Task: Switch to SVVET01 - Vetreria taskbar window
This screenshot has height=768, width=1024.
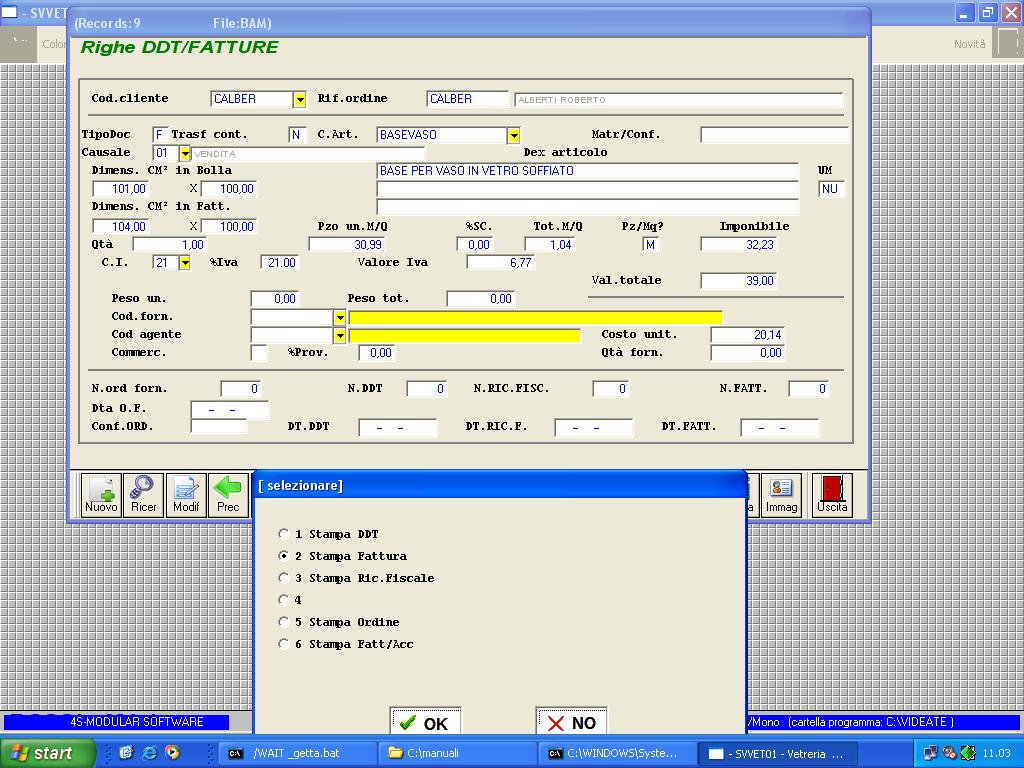Action: click(x=777, y=753)
